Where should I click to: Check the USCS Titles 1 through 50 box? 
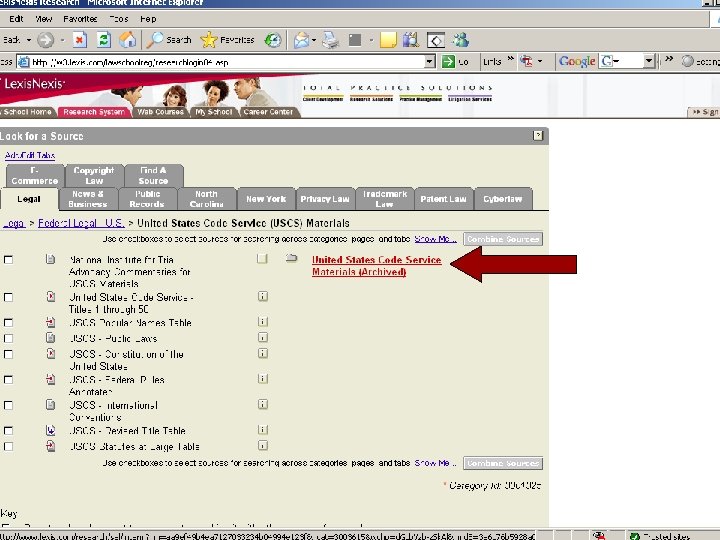coord(8,298)
